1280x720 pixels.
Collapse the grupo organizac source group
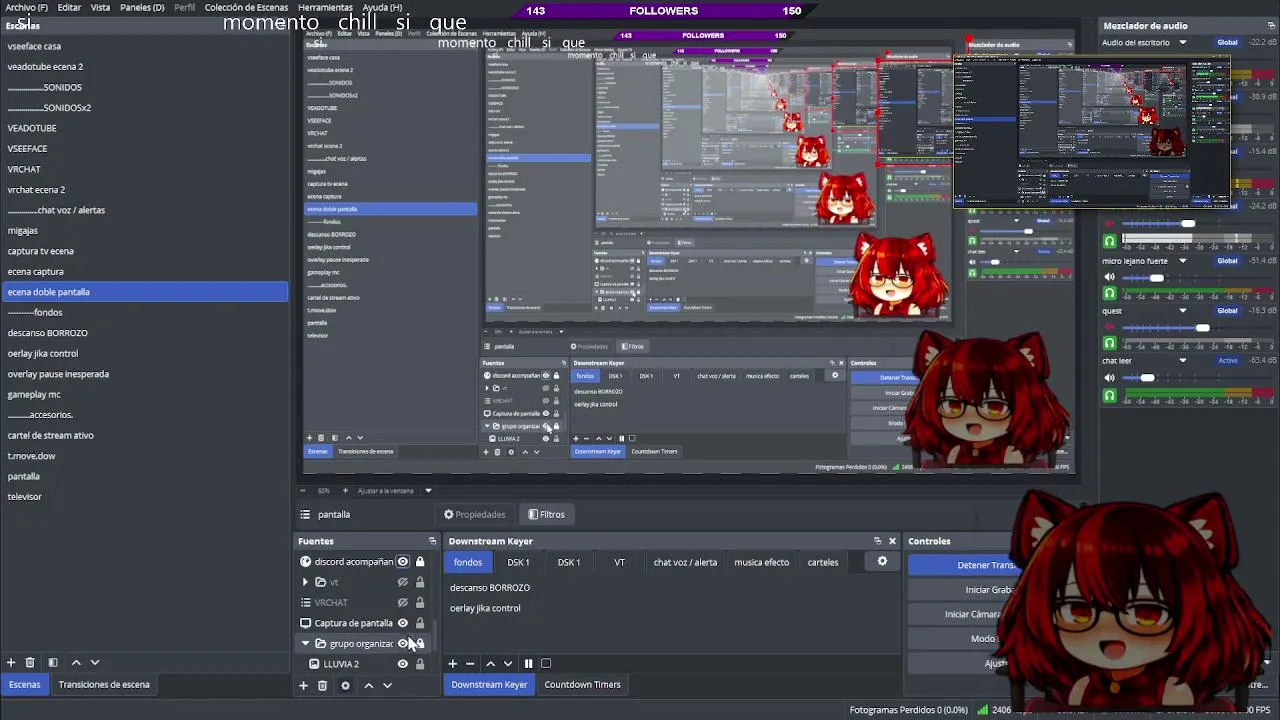305,643
